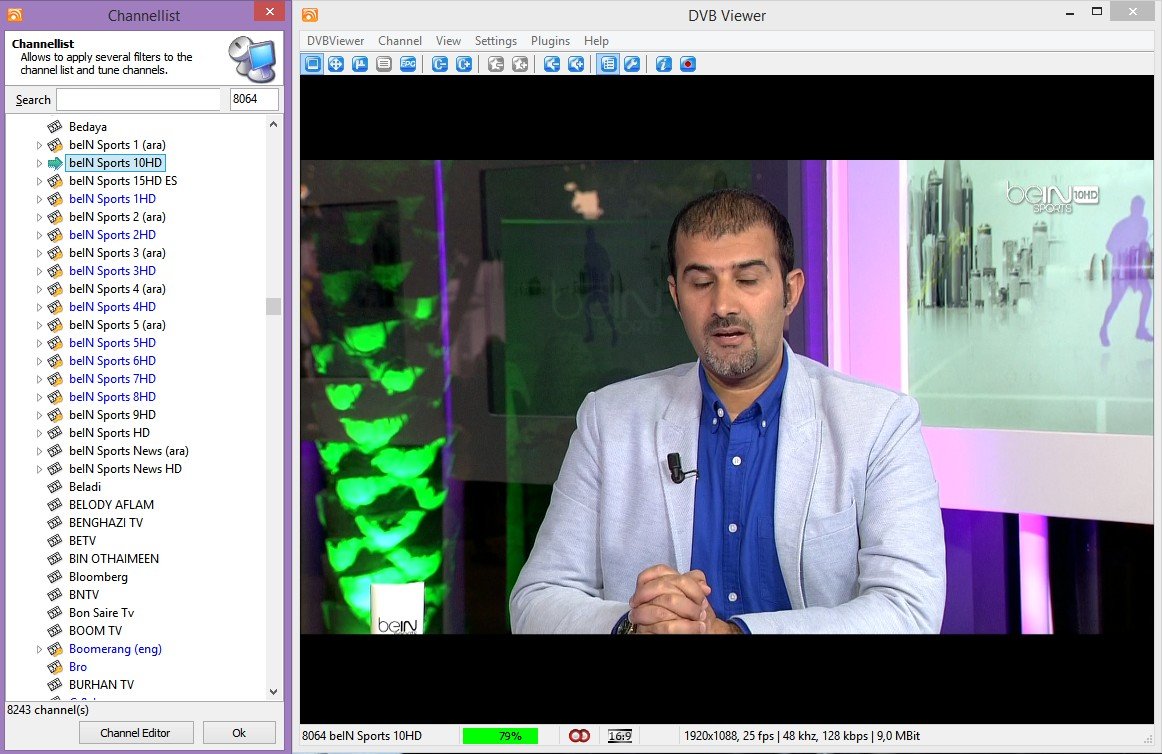The image size is (1162, 754).
Task: Toggle fullscreen mode with the first toolbar icon
Action: pos(311,63)
